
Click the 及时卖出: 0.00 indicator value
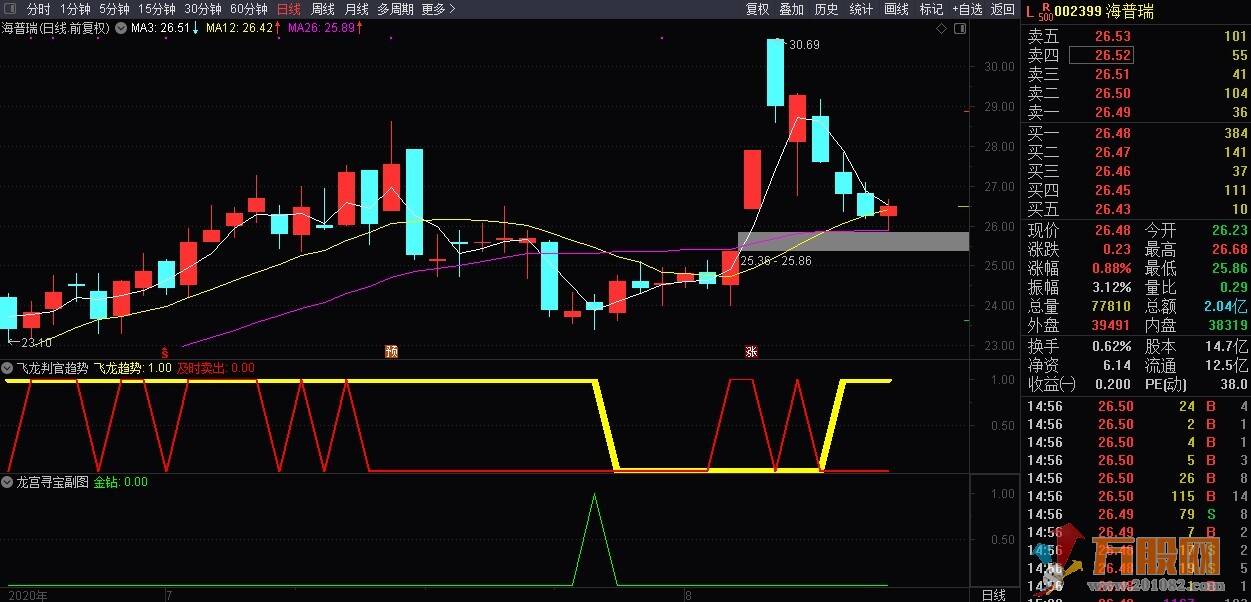tap(216, 368)
